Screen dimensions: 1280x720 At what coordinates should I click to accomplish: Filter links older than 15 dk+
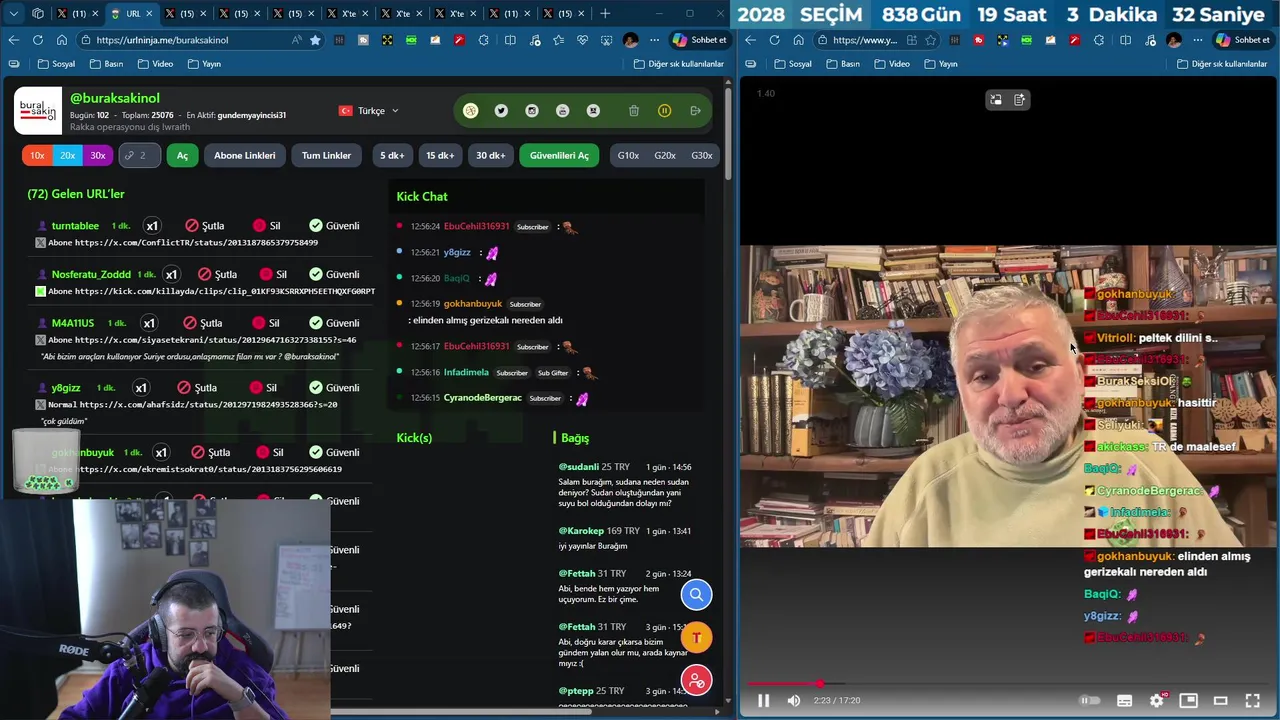point(440,156)
